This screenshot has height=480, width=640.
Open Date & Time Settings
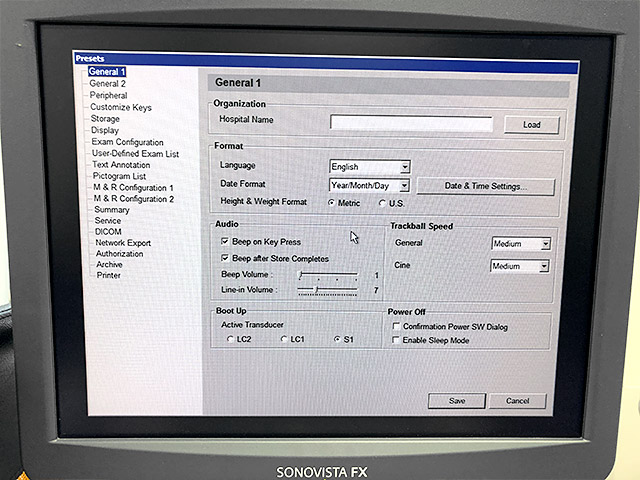pos(485,187)
